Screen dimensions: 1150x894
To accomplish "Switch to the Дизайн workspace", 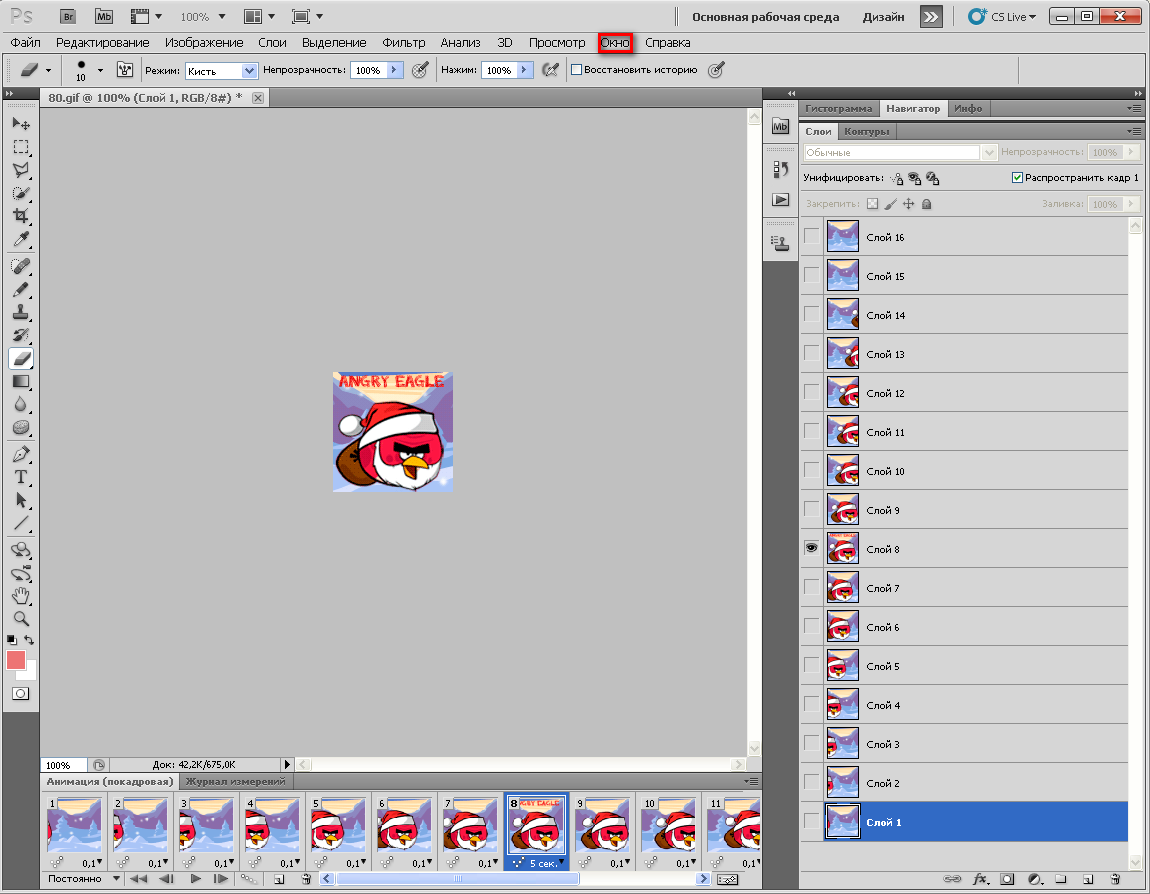I will 884,17.
